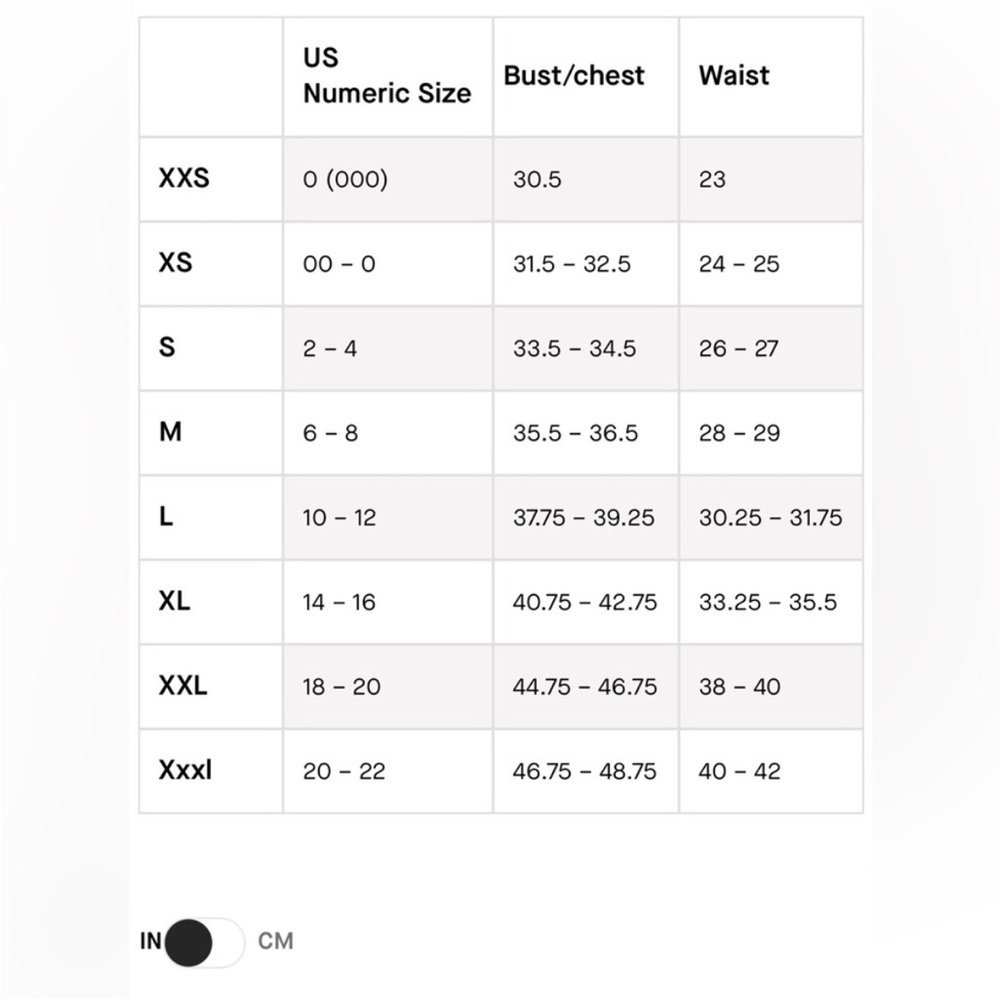
Task: Click the 0 (000) numeric size cell
Action: (x=345, y=179)
